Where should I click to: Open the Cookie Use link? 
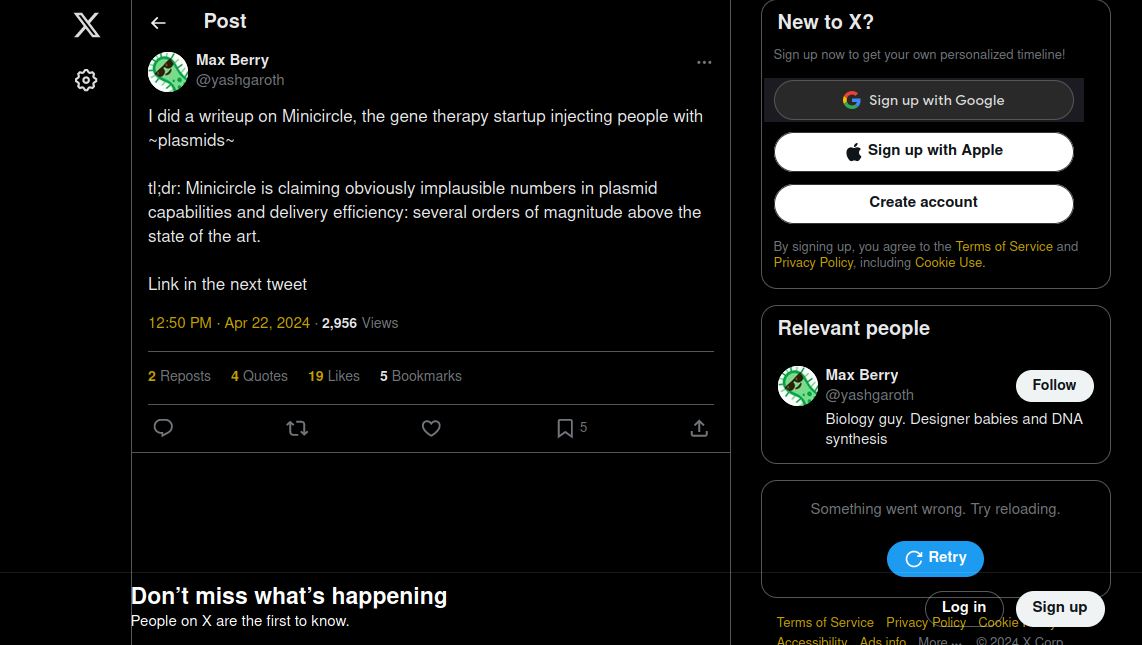click(x=948, y=263)
